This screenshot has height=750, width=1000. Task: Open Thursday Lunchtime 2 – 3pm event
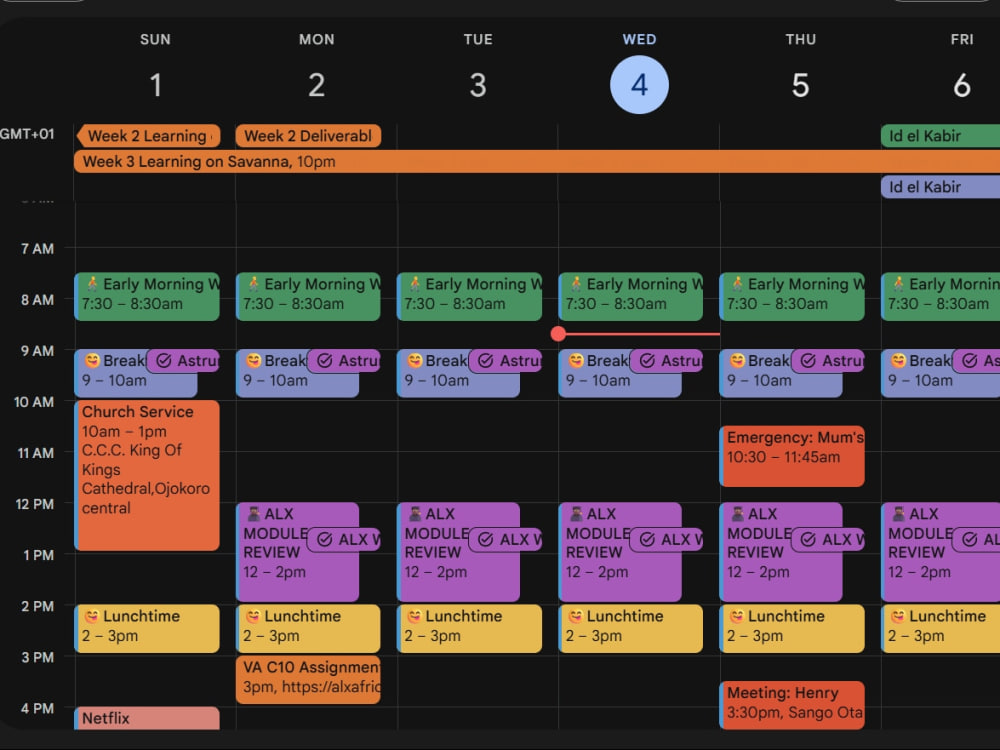coord(792,628)
